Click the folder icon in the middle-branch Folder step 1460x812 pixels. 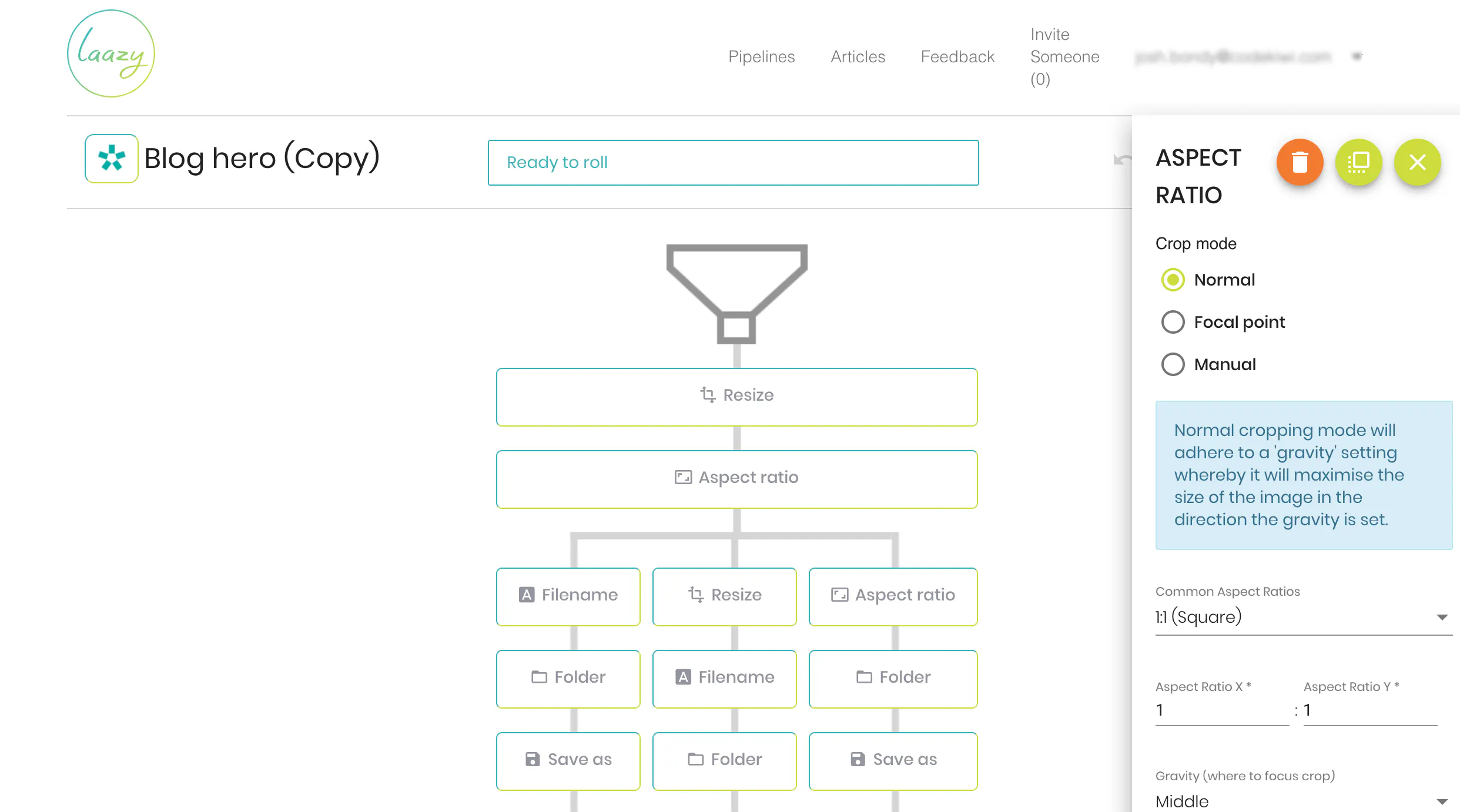(695, 759)
